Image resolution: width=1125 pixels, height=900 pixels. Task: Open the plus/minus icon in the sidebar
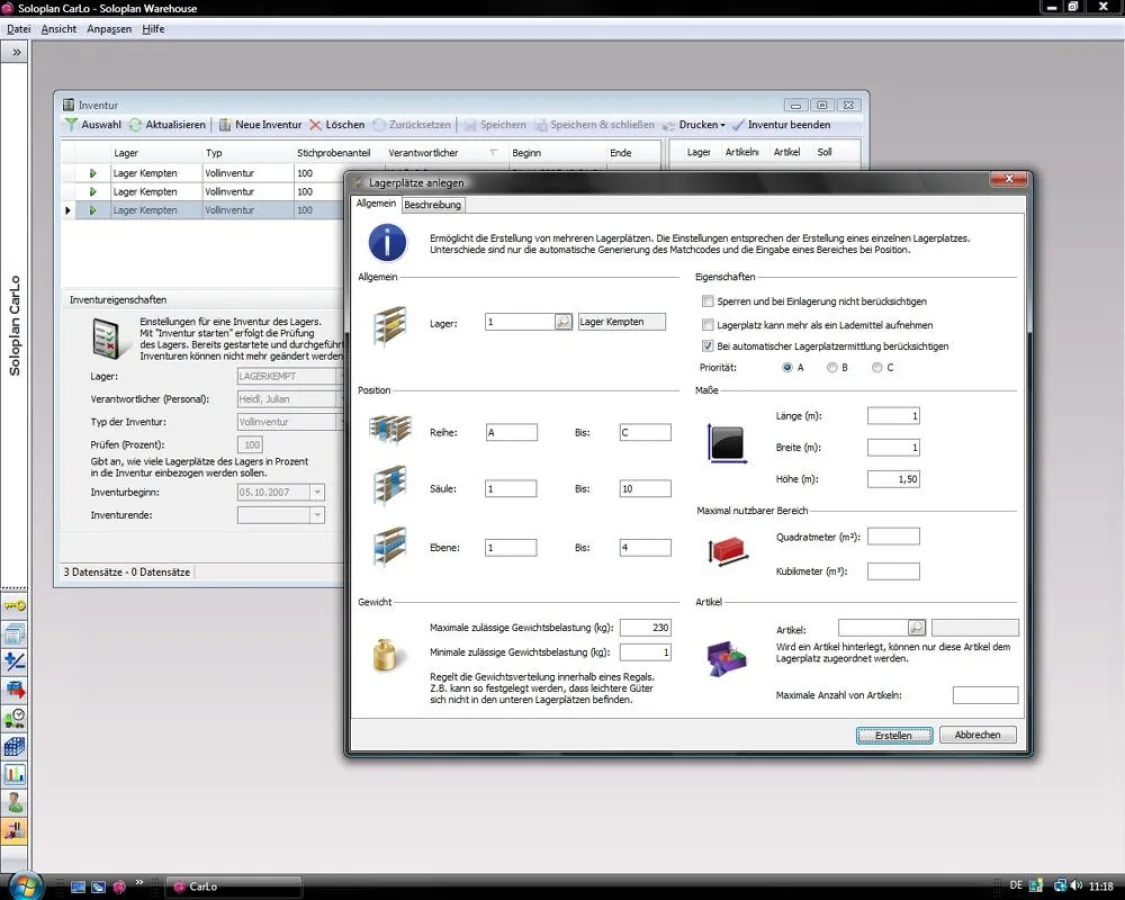click(x=14, y=662)
